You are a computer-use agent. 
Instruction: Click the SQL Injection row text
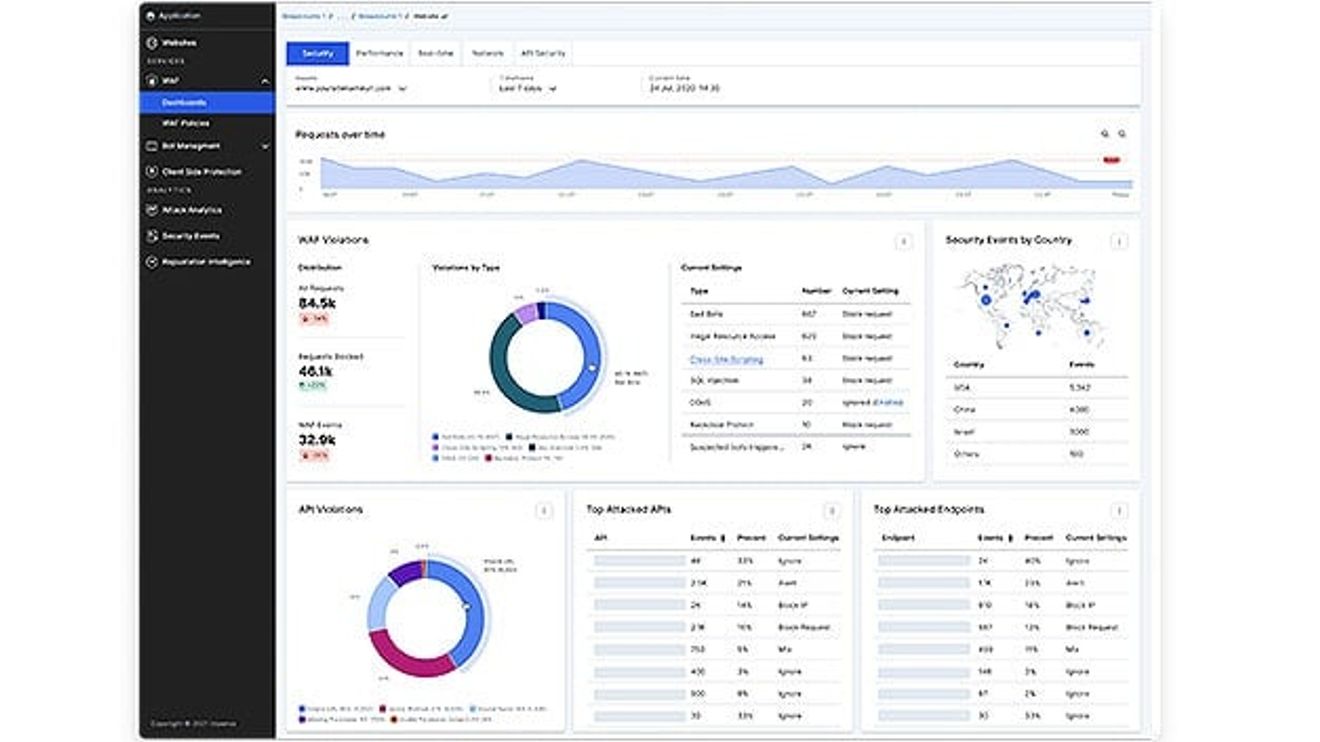coord(716,381)
